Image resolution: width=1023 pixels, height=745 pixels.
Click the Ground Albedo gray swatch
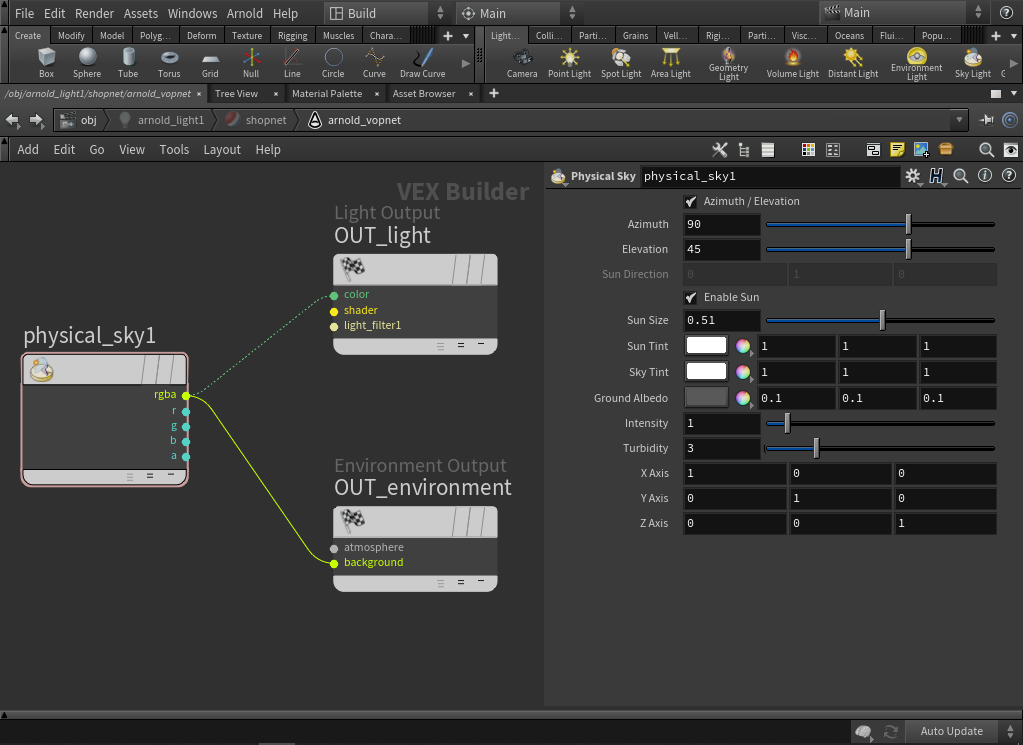pyautogui.click(x=706, y=397)
